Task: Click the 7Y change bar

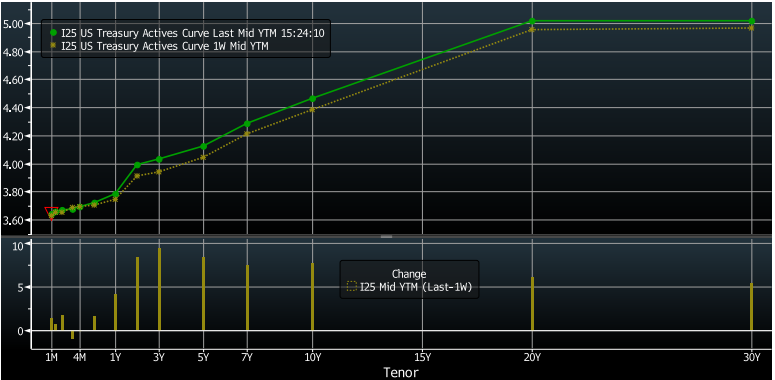Action: (247, 297)
